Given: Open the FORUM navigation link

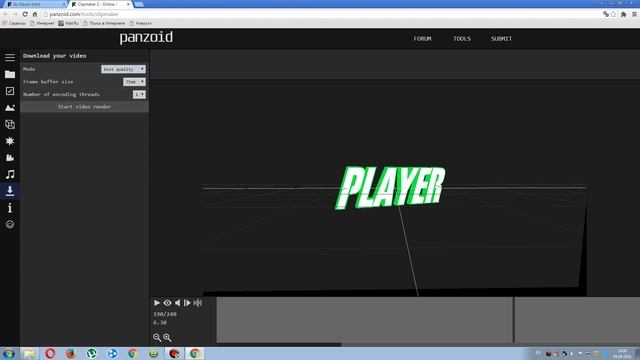Looking at the screenshot, I should coord(422,39).
